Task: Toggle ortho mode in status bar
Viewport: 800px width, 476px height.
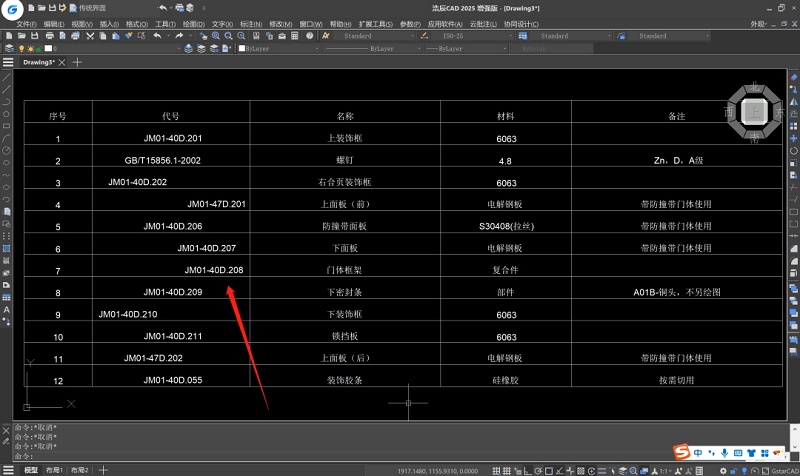Action: coord(528,471)
